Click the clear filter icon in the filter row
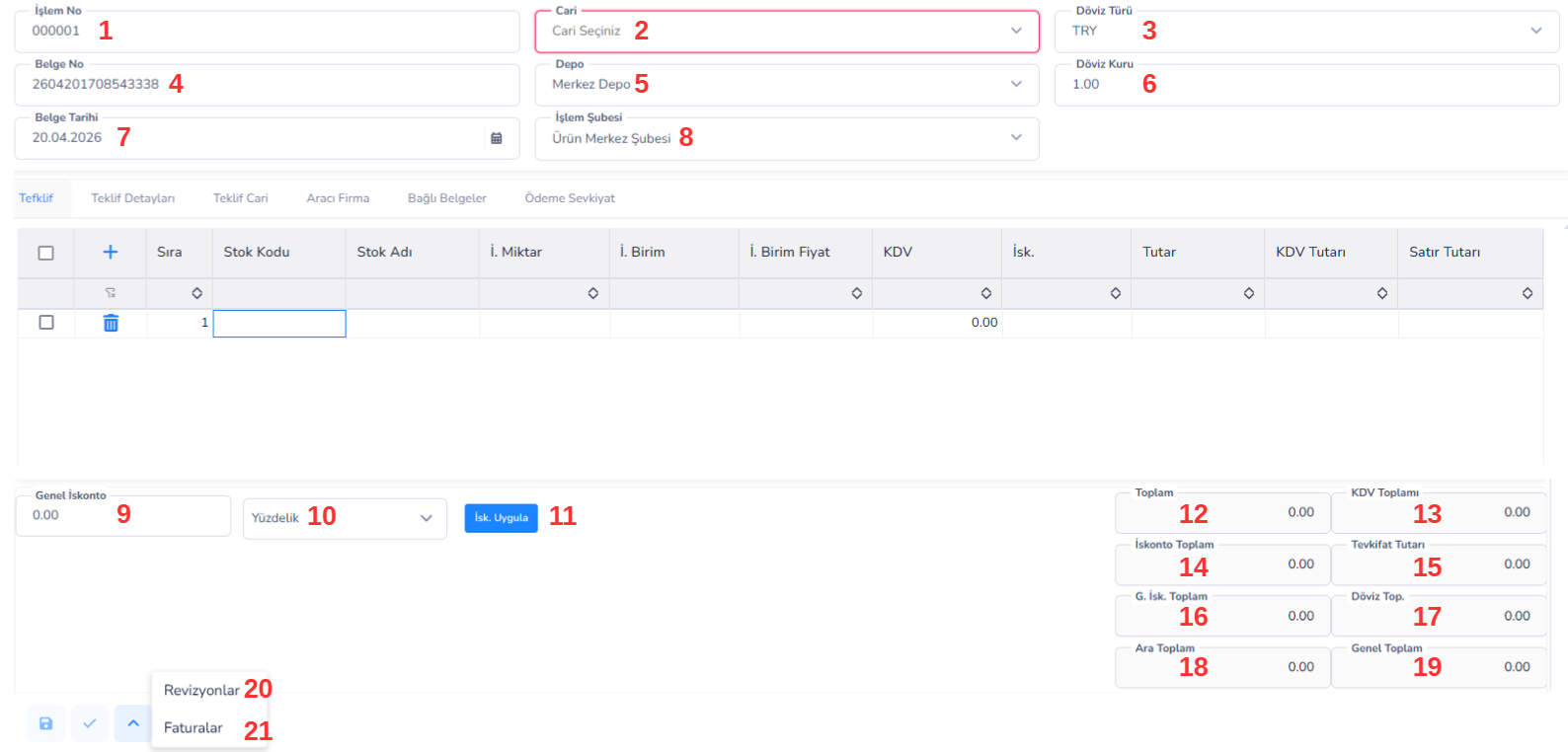This screenshot has height=752, width=1568. coord(111,293)
